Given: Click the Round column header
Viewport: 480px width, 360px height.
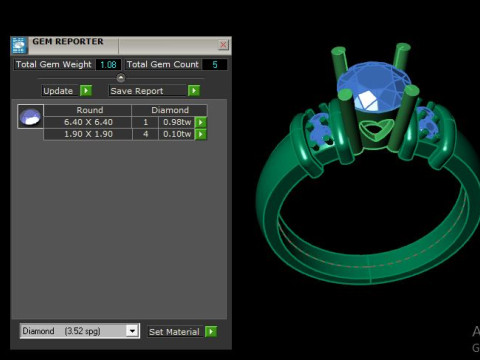Looking at the screenshot, I should pos(88,110).
